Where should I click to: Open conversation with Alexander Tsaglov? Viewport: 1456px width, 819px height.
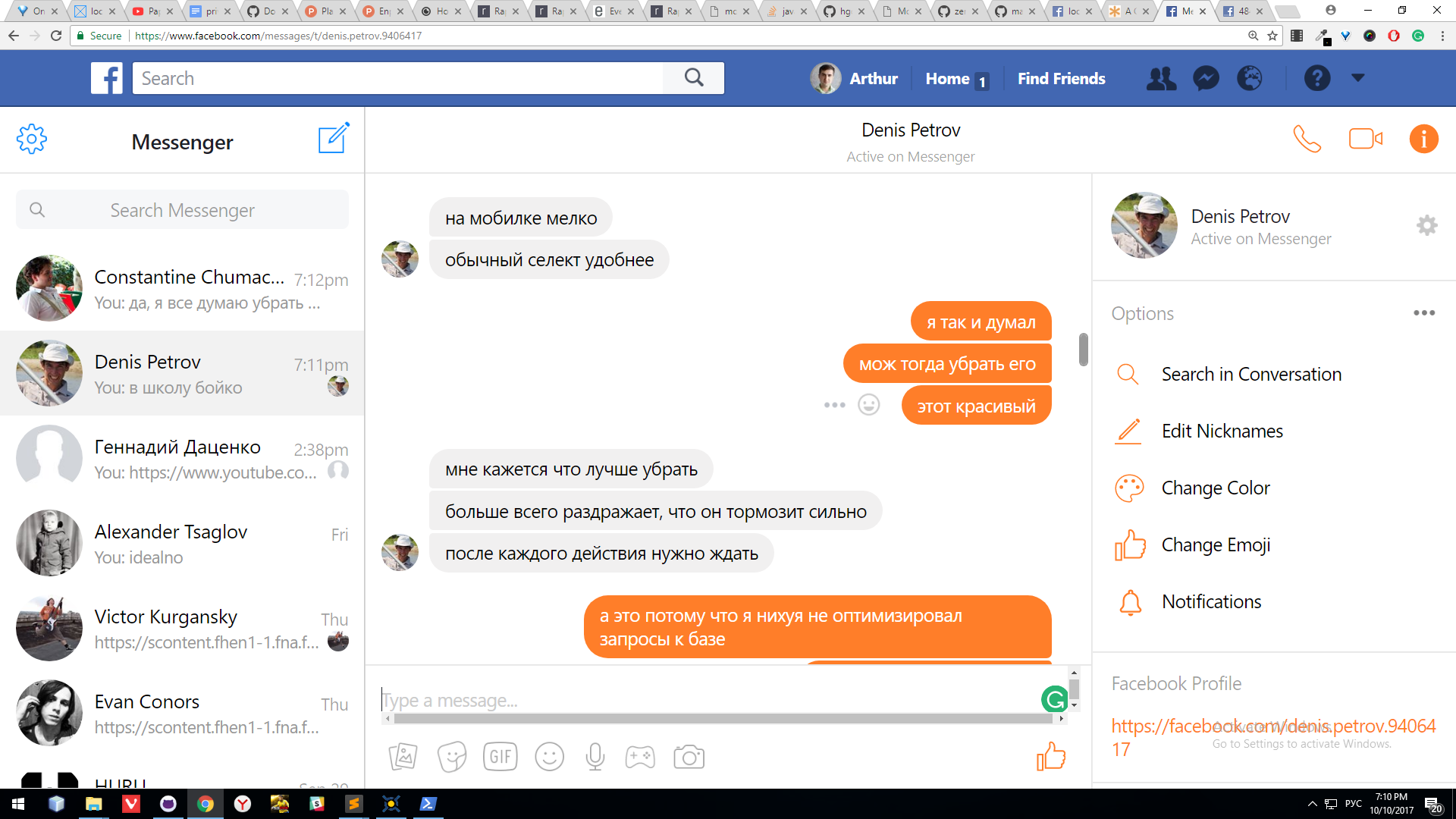tap(182, 543)
